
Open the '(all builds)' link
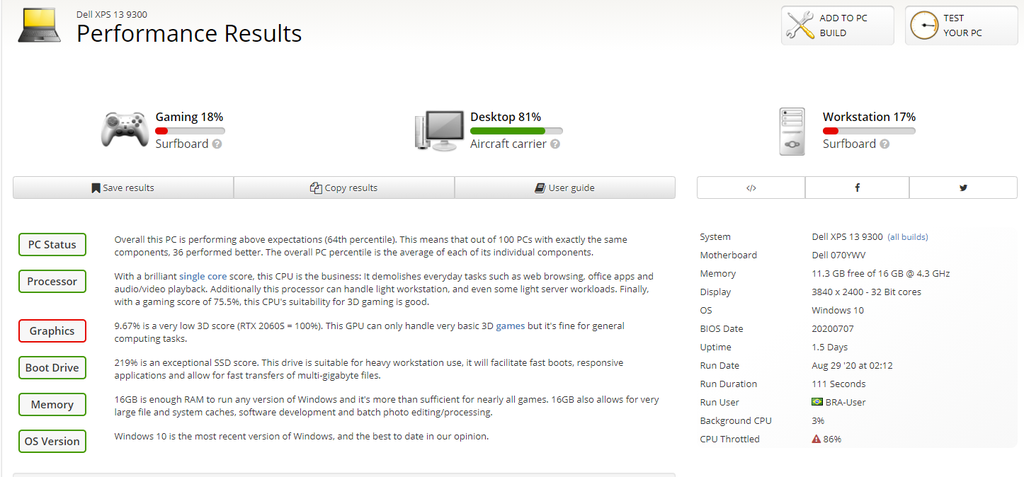(x=908, y=237)
